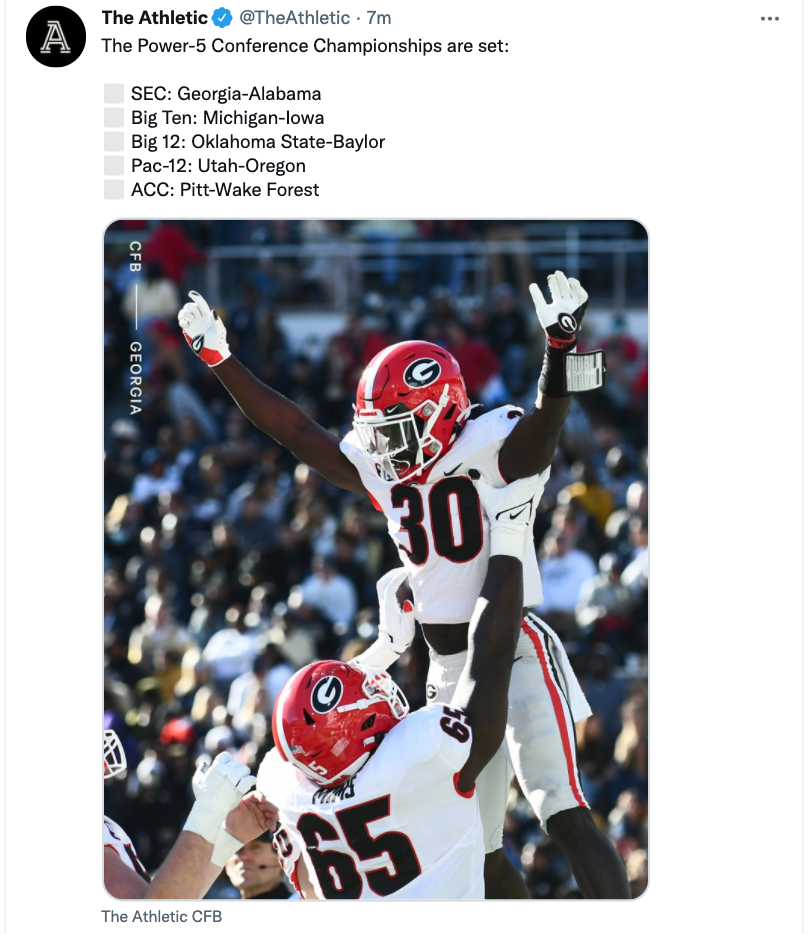The image size is (808, 934).
Task: Click the emoji placeholder beside Big 12 line
Action: 114,141
